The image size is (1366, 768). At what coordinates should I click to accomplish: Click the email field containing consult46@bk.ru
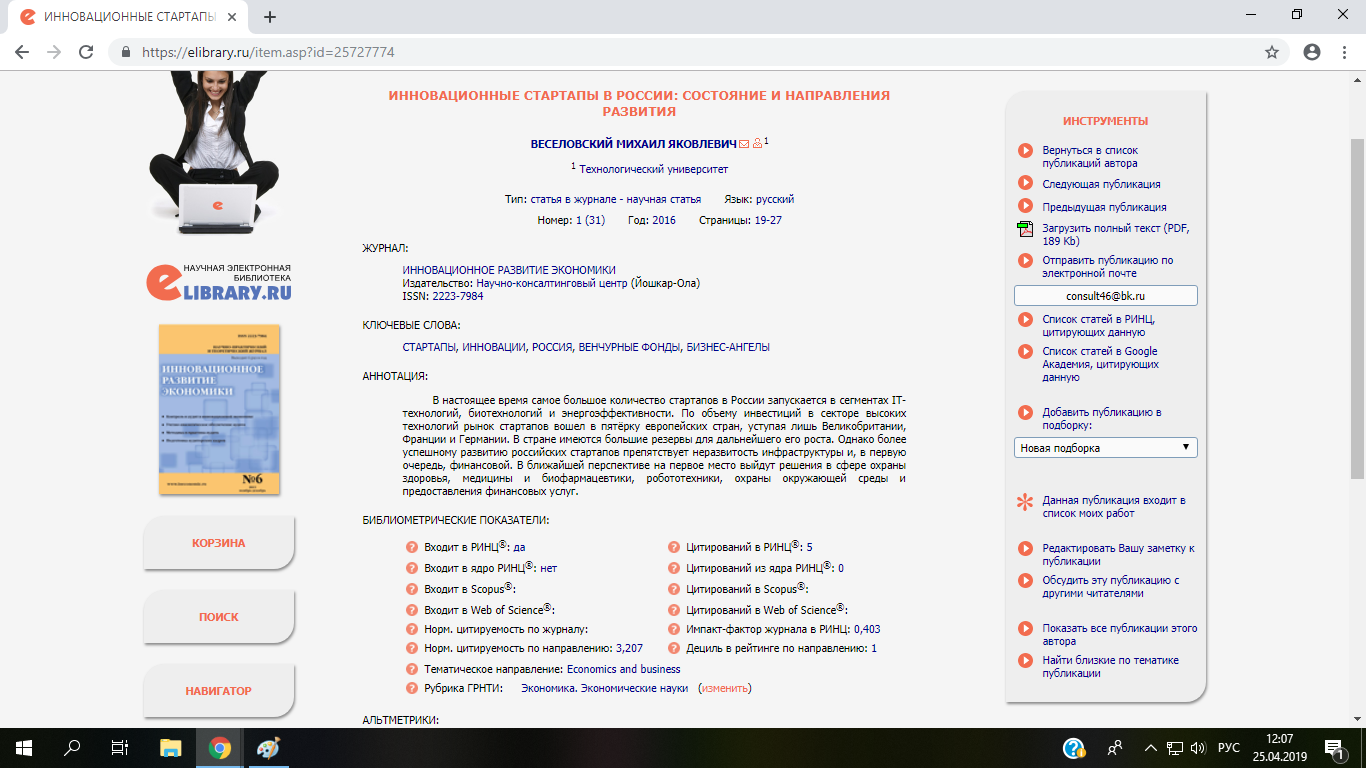pos(1105,296)
